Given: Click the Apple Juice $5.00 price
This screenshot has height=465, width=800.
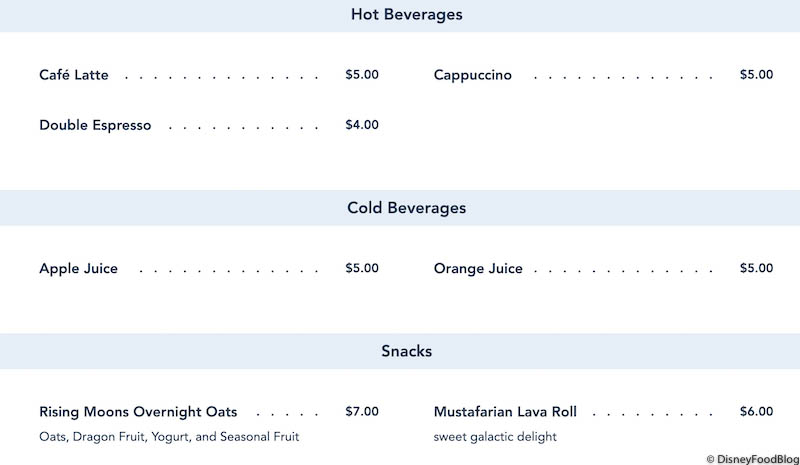Looking at the screenshot, I should tap(361, 268).
